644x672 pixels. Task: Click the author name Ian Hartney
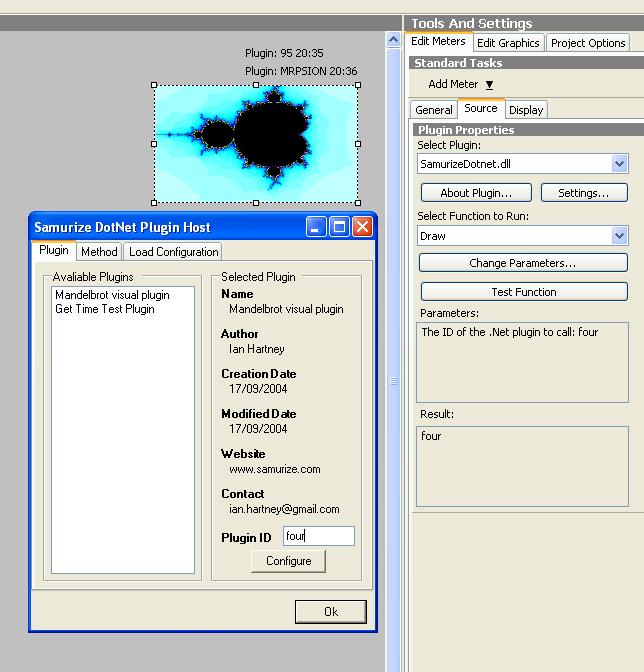tap(256, 349)
